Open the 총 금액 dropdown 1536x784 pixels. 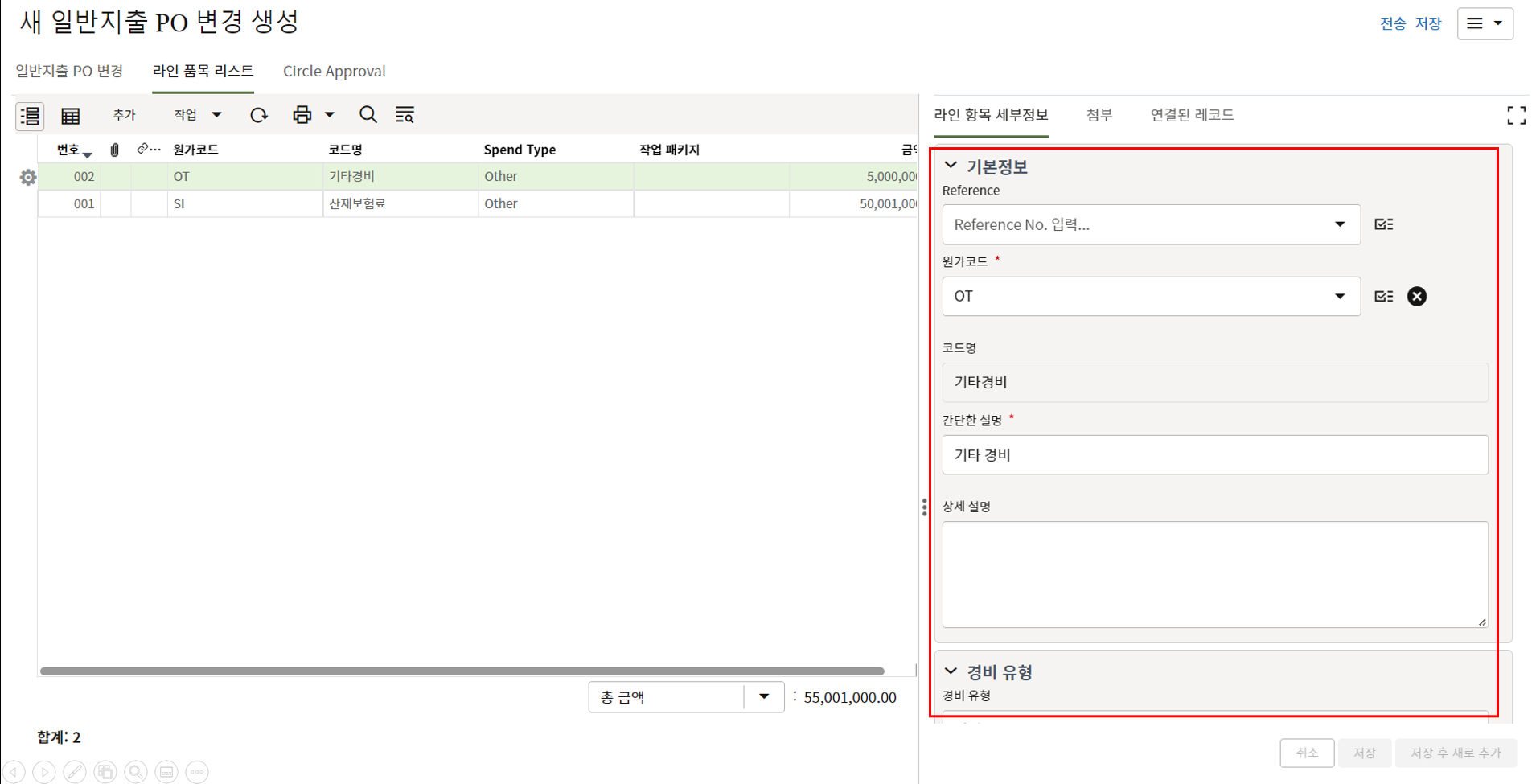(763, 697)
